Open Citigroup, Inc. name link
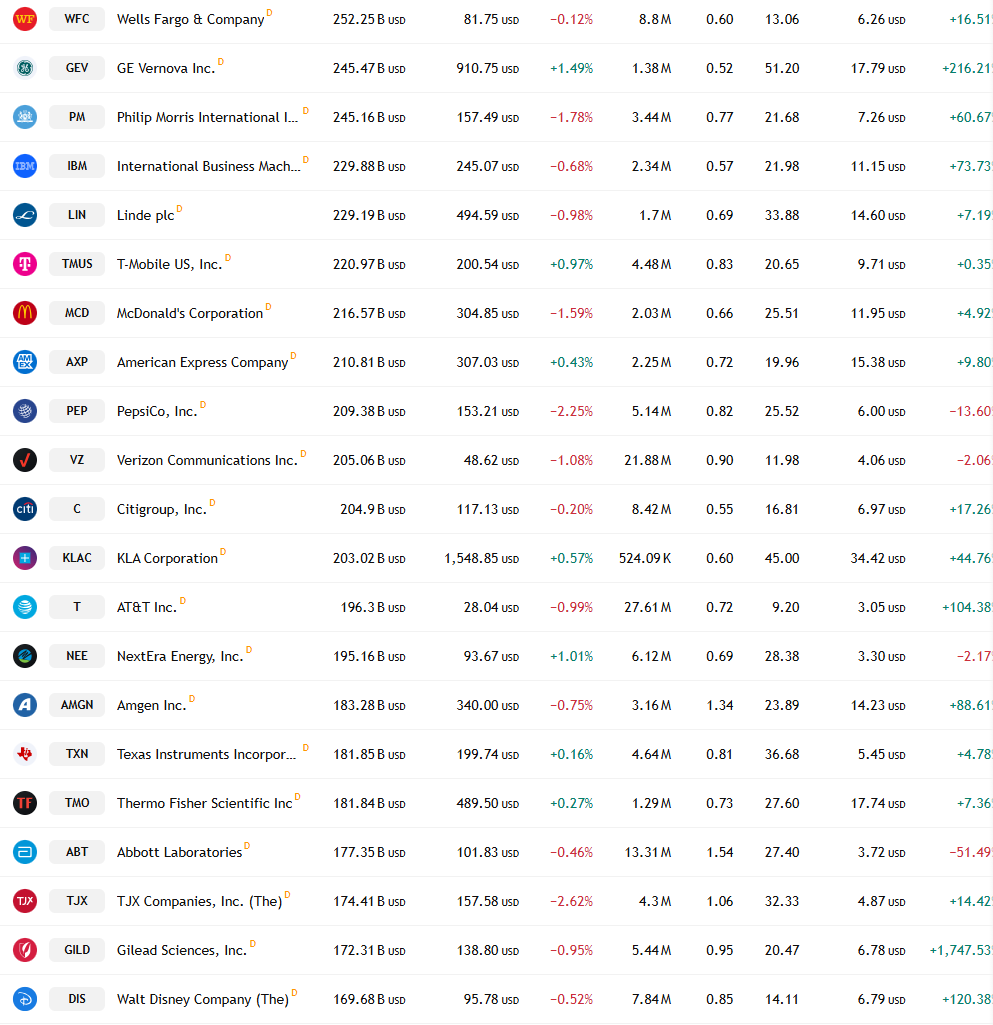Screen dimensions: 993x1025 (161, 510)
